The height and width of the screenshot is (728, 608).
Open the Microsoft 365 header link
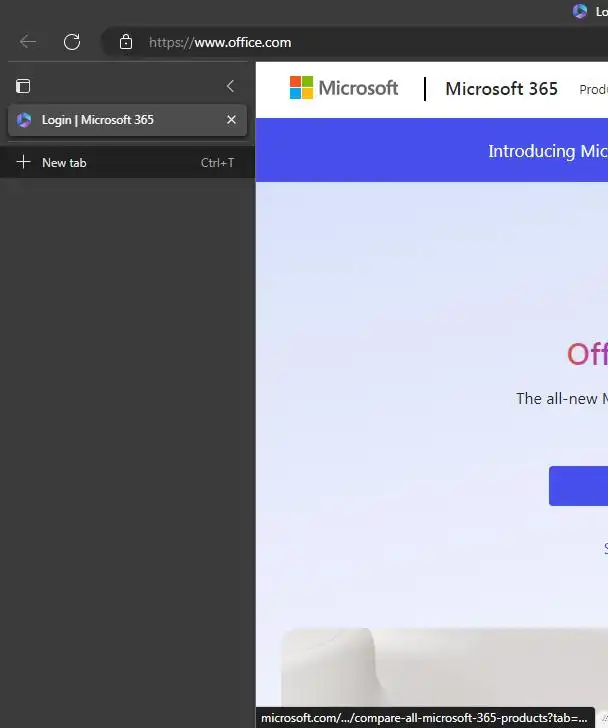point(501,89)
